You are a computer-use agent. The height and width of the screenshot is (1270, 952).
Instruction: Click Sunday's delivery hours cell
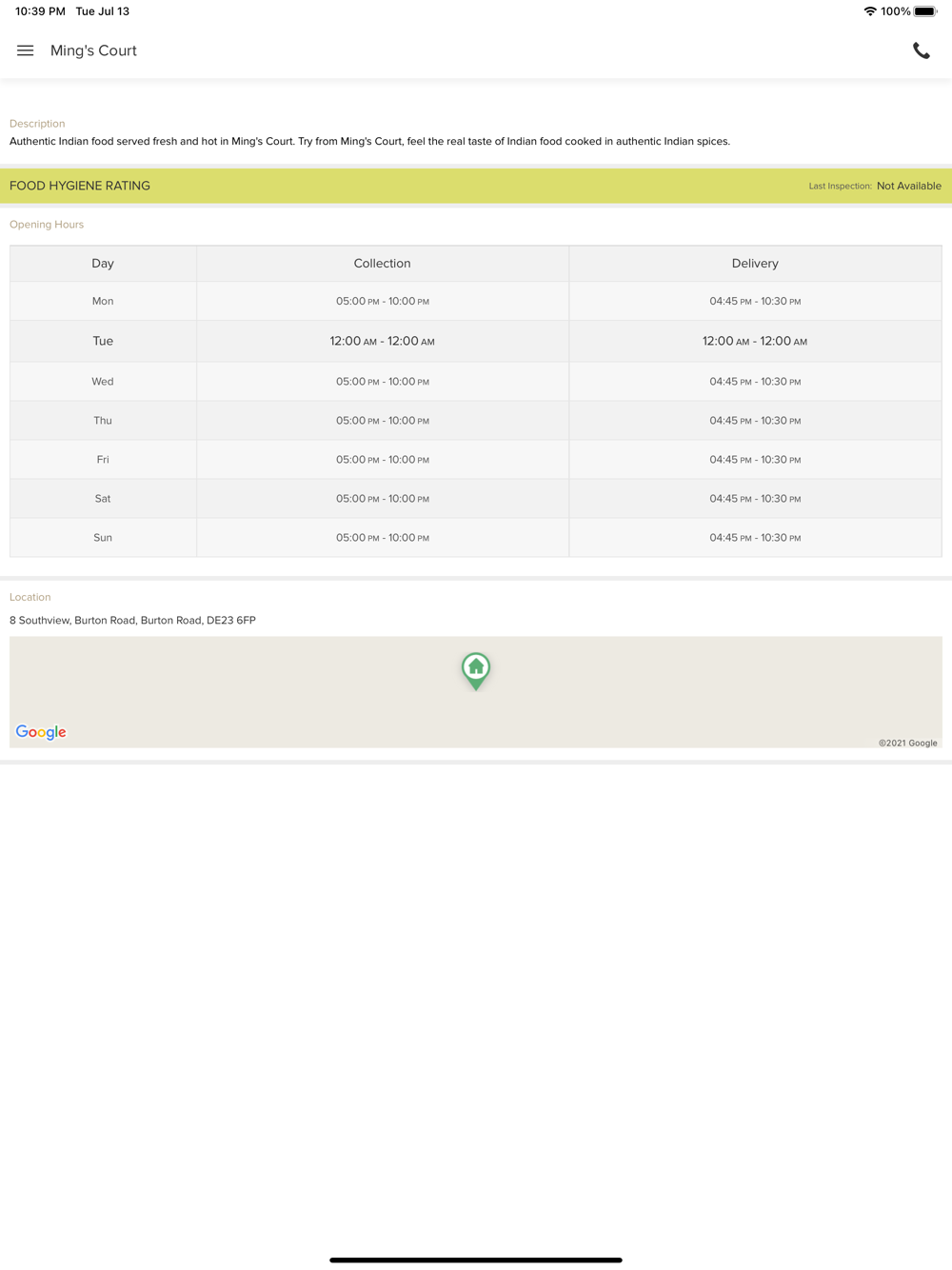tap(755, 538)
